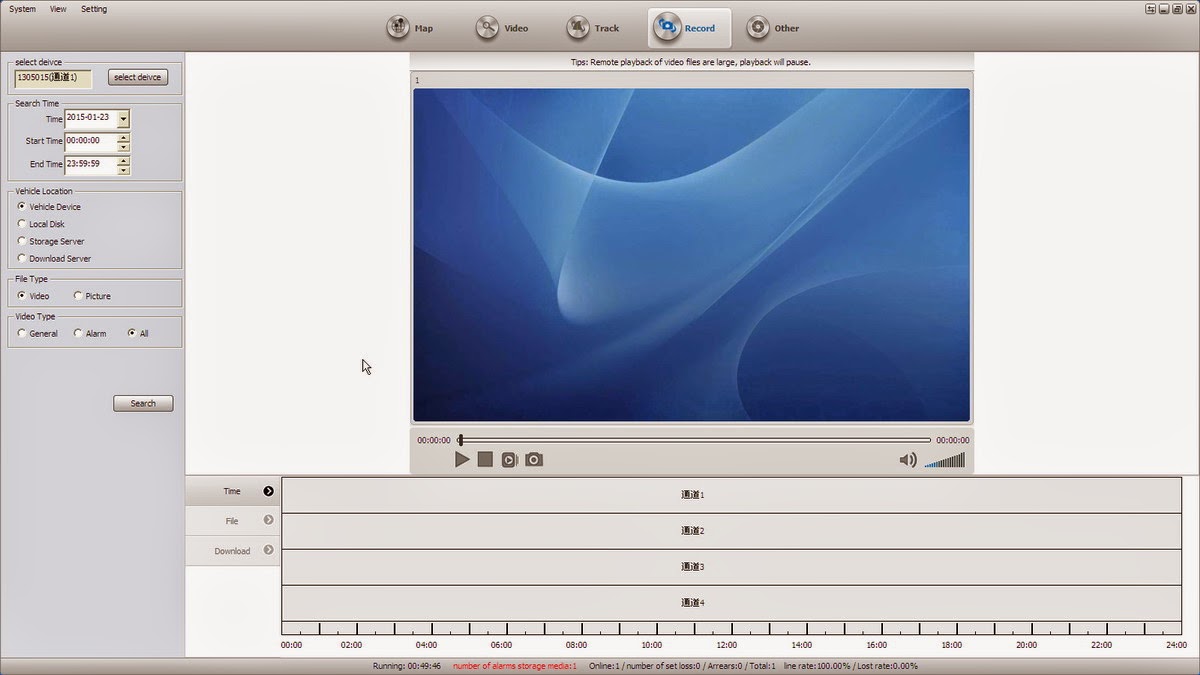Screen dimensions: 1200x675
Task: Click the select deivce button
Action: tap(138, 77)
